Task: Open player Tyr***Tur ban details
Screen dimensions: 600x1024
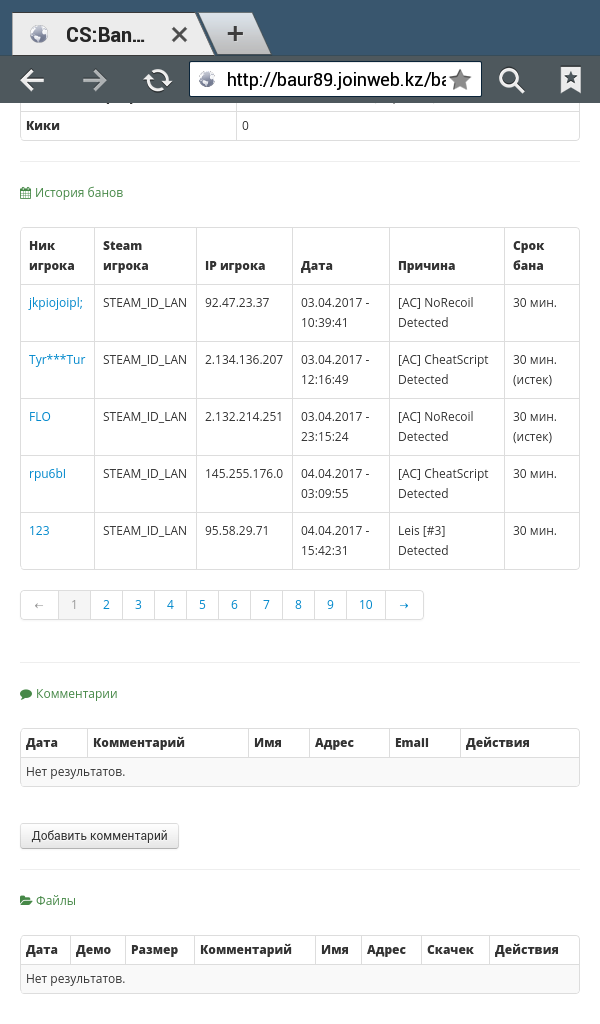Action: tap(57, 359)
